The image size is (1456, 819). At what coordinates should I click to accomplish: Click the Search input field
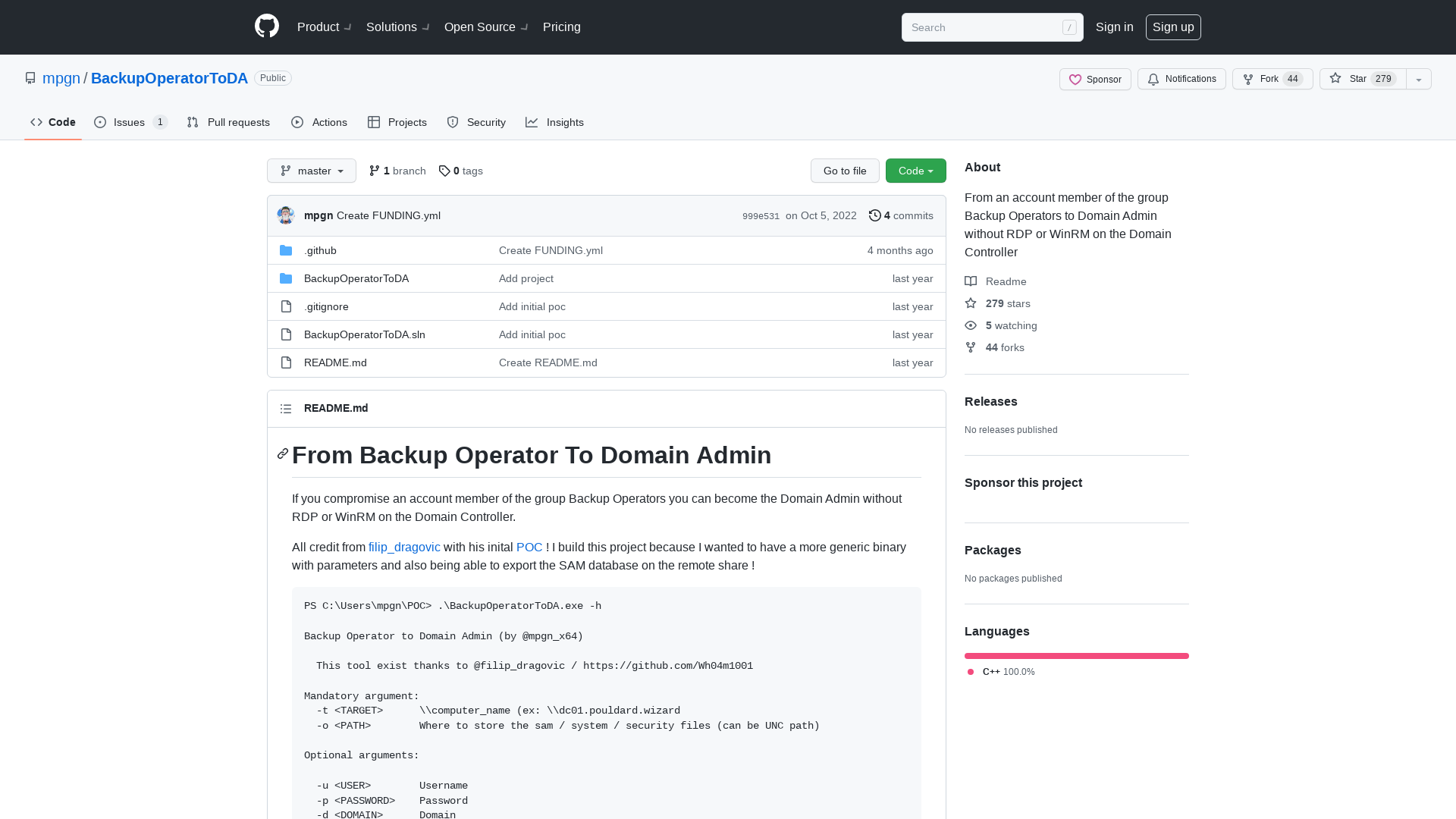click(x=993, y=27)
